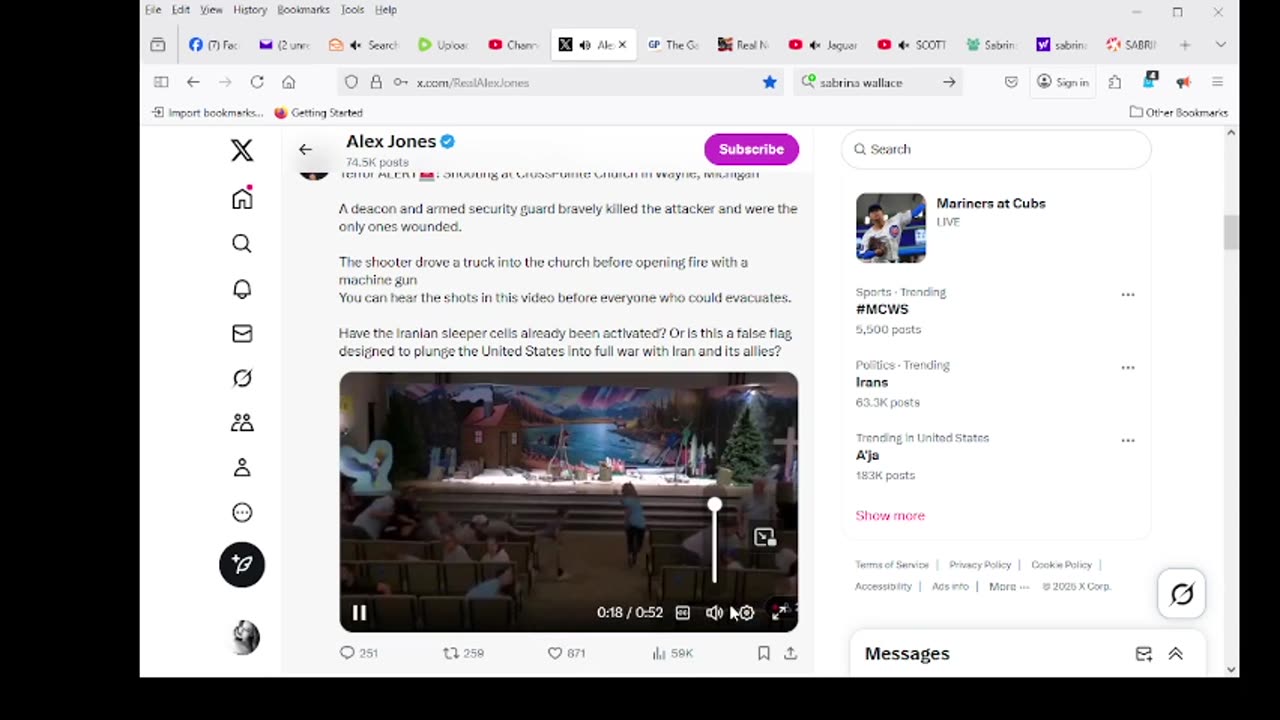Adjust the vertical volume slider handle

coord(714,505)
